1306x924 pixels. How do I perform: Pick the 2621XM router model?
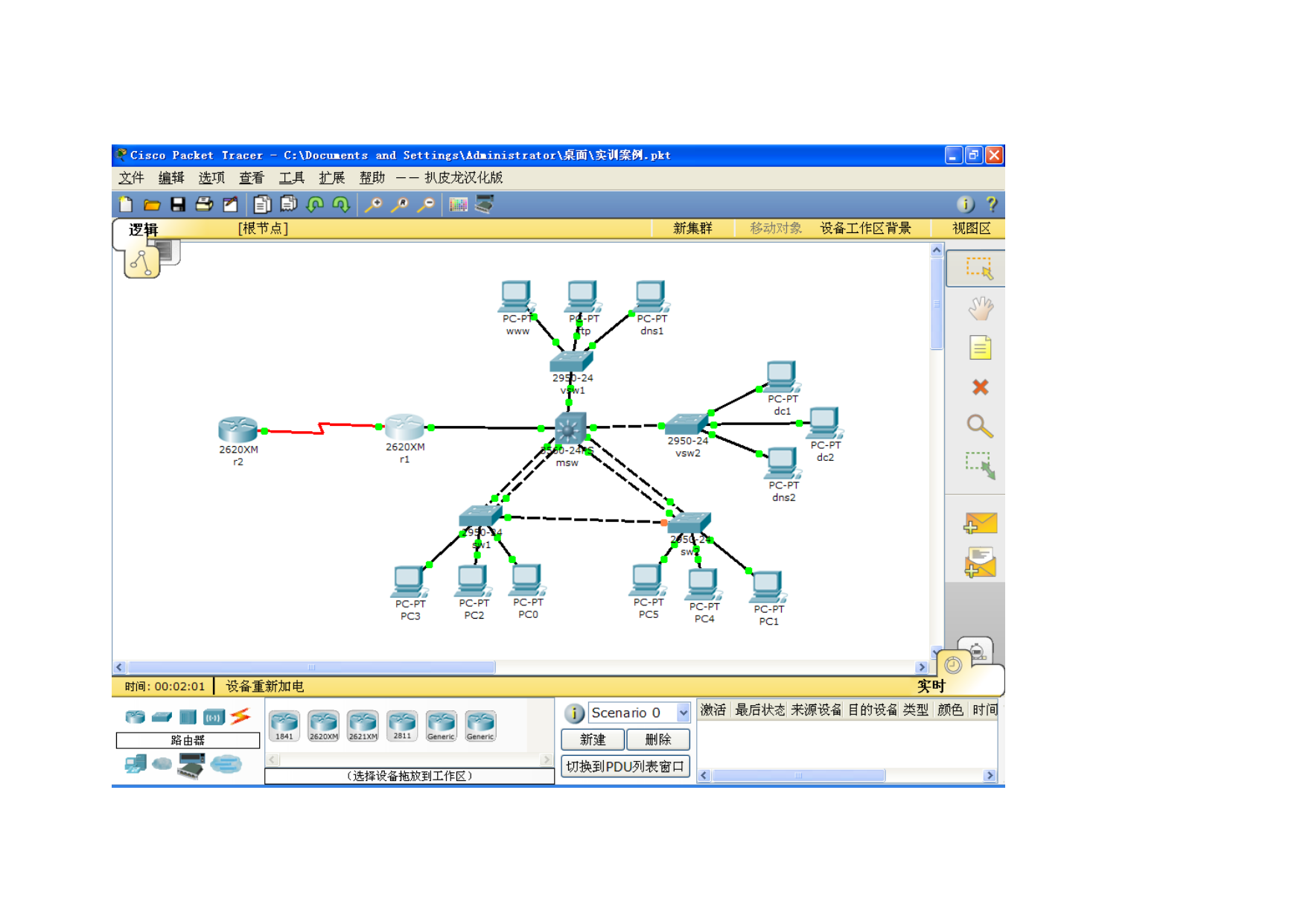click(x=363, y=726)
